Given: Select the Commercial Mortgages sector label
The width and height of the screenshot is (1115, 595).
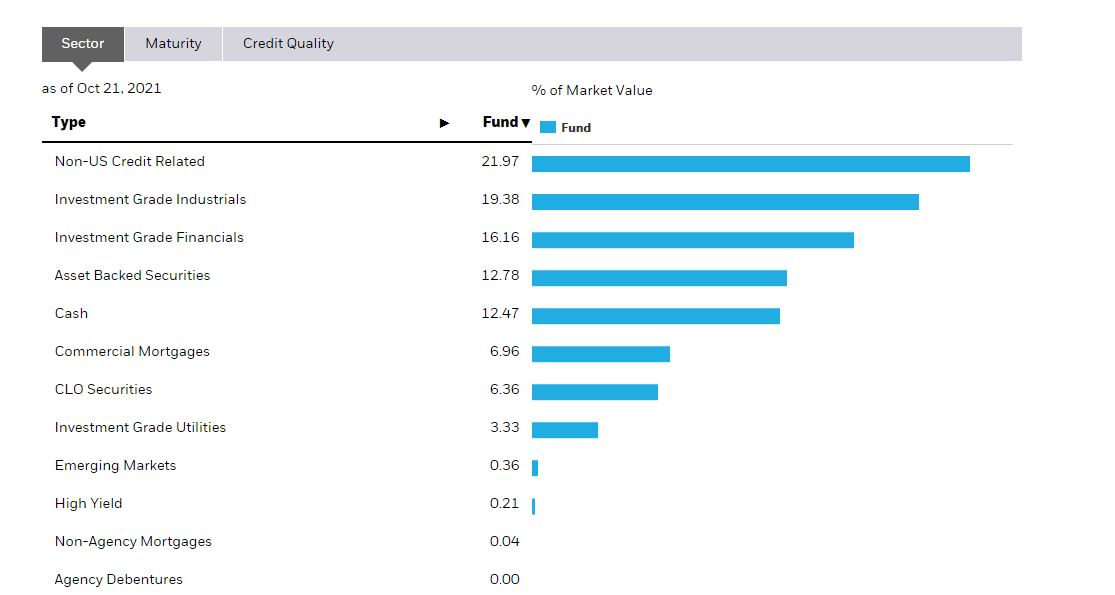Looking at the screenshot, I should [x=132, y=351].
